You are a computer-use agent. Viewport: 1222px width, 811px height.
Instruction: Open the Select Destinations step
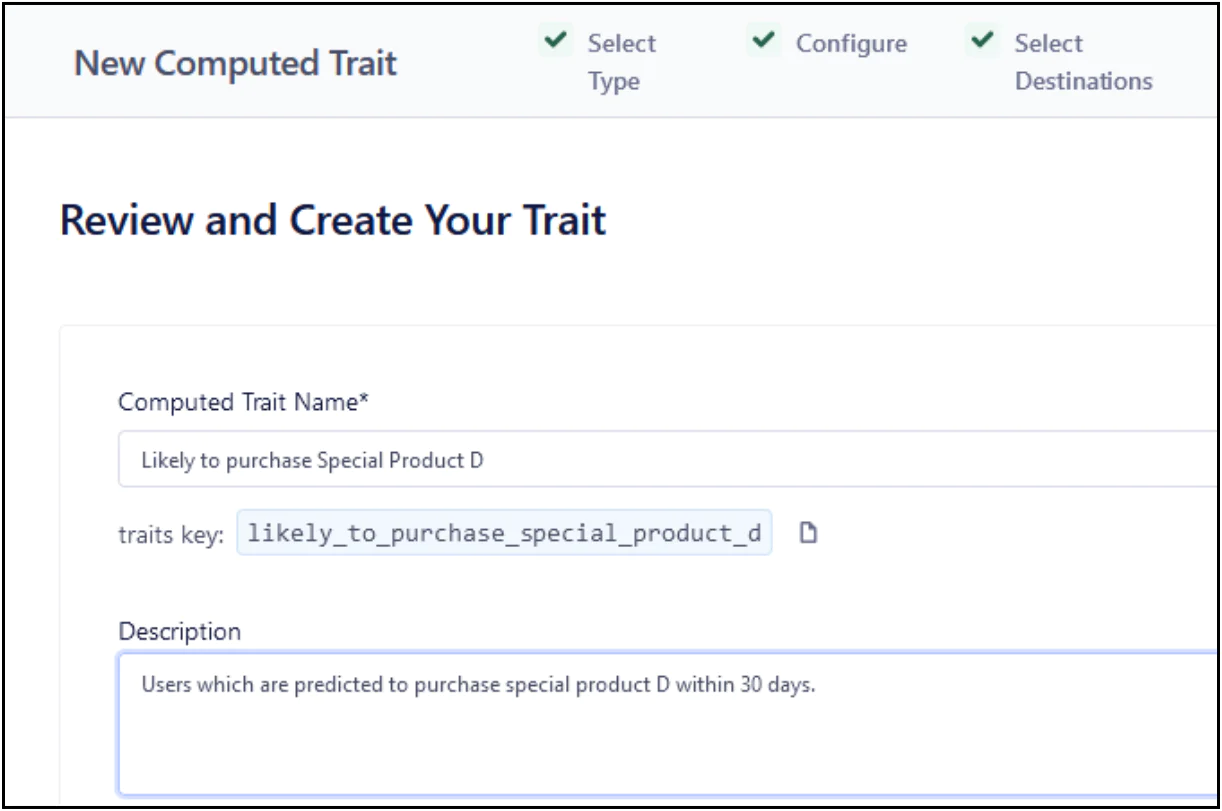tap(1083, 62)
